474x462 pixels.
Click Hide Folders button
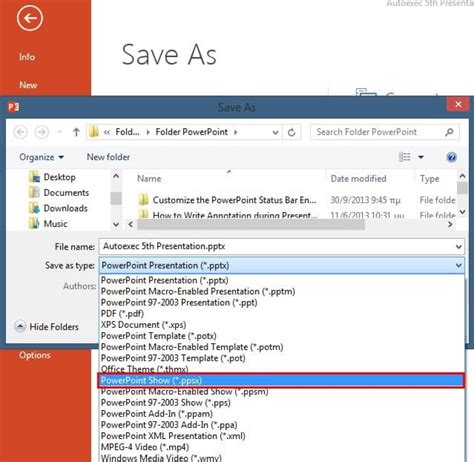[47, 327]
